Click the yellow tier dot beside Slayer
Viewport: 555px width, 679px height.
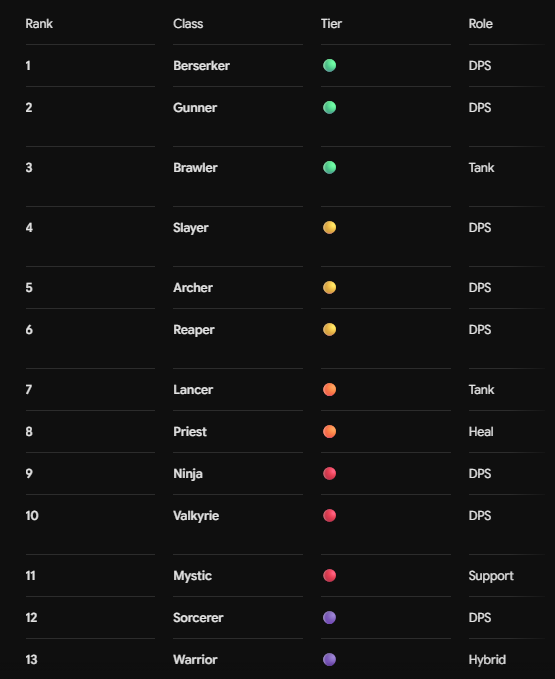point(329,227)
